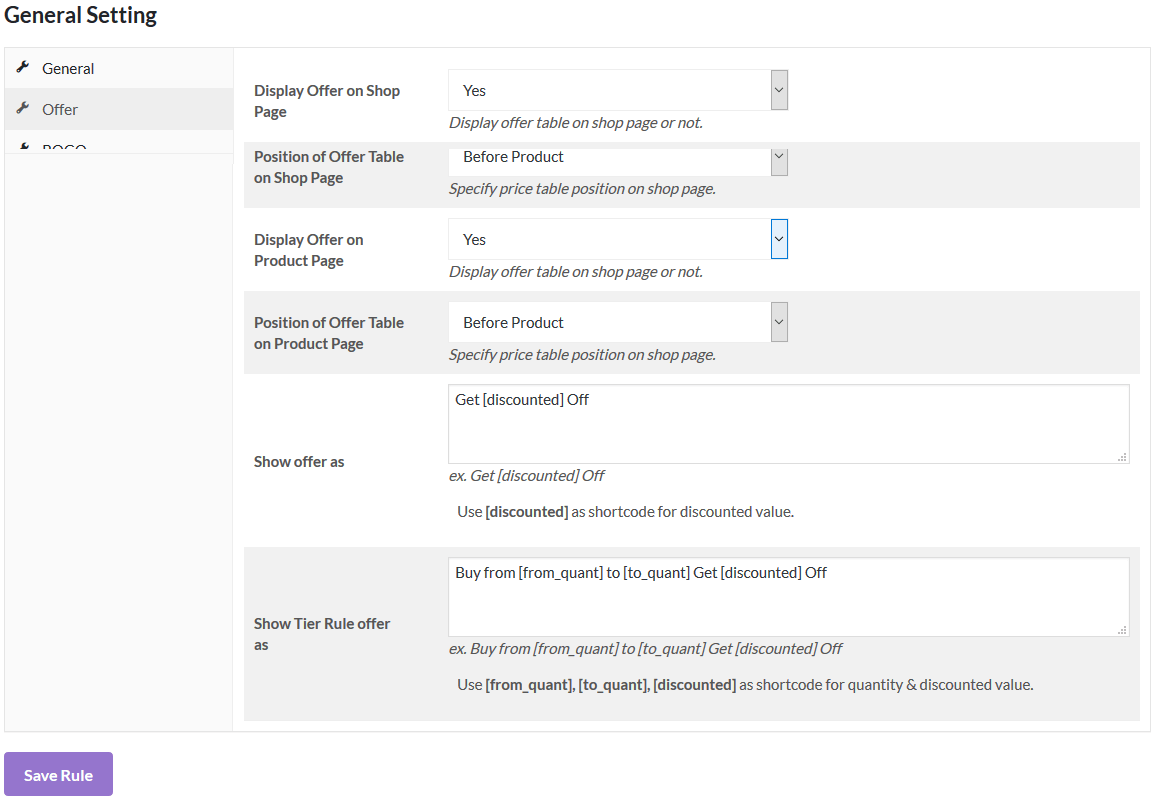
Task: Click 'Position of Offer Table on Product Page' label
Action: pos(329,333)
